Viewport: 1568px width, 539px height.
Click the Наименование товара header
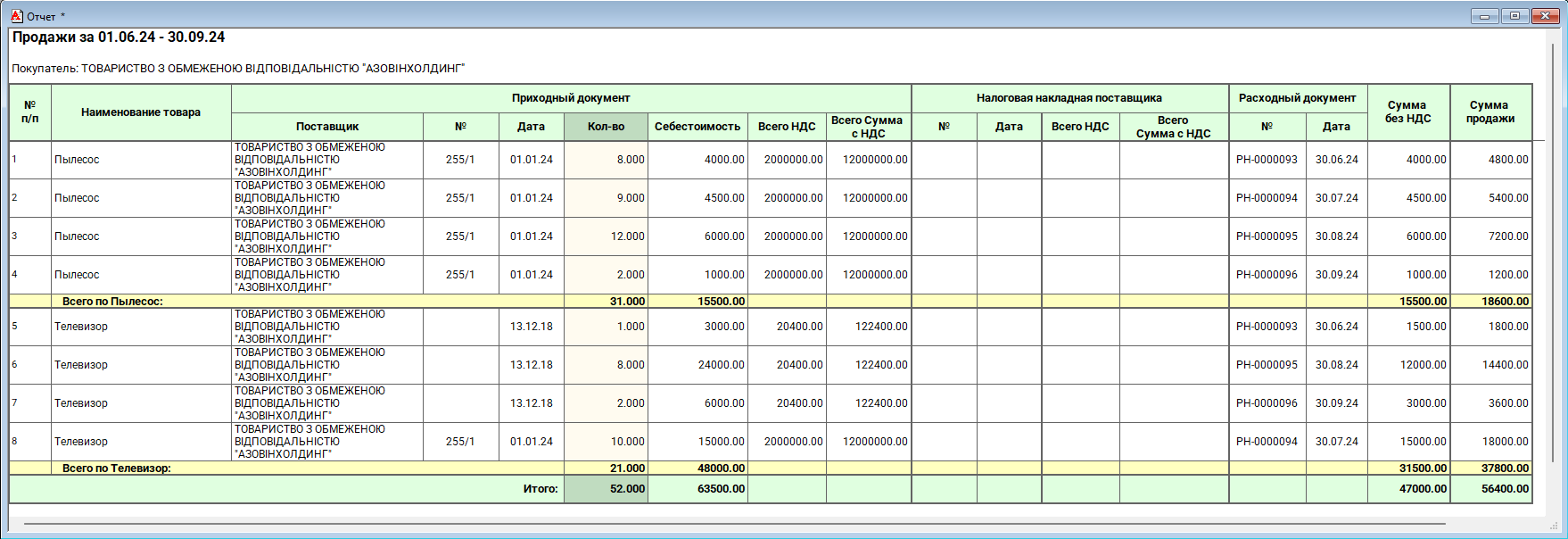[x=141, y=112]
